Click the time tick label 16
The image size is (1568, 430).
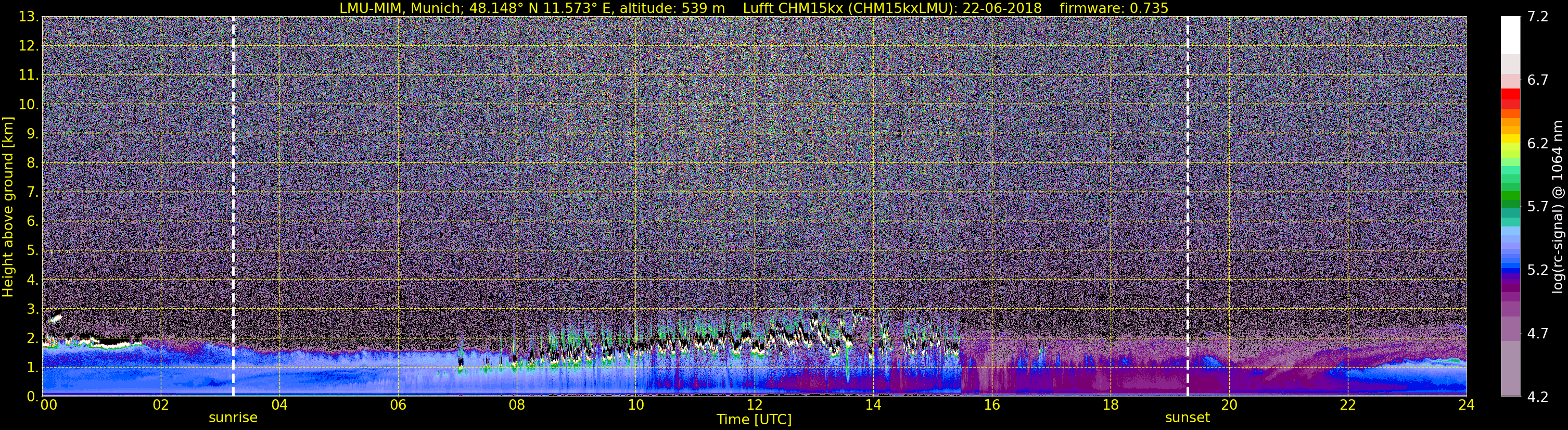click(x=991, y=405)
